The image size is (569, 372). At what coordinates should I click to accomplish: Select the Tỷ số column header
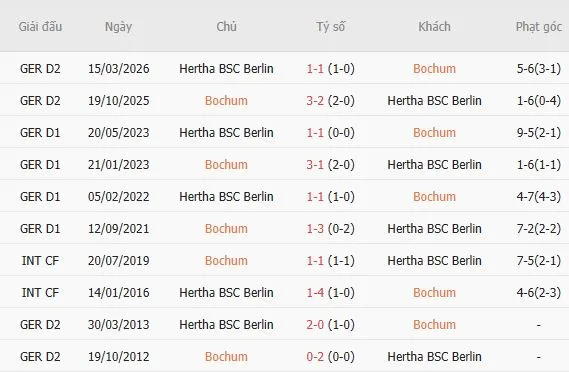pyautogui.click(x=330, y=27)
